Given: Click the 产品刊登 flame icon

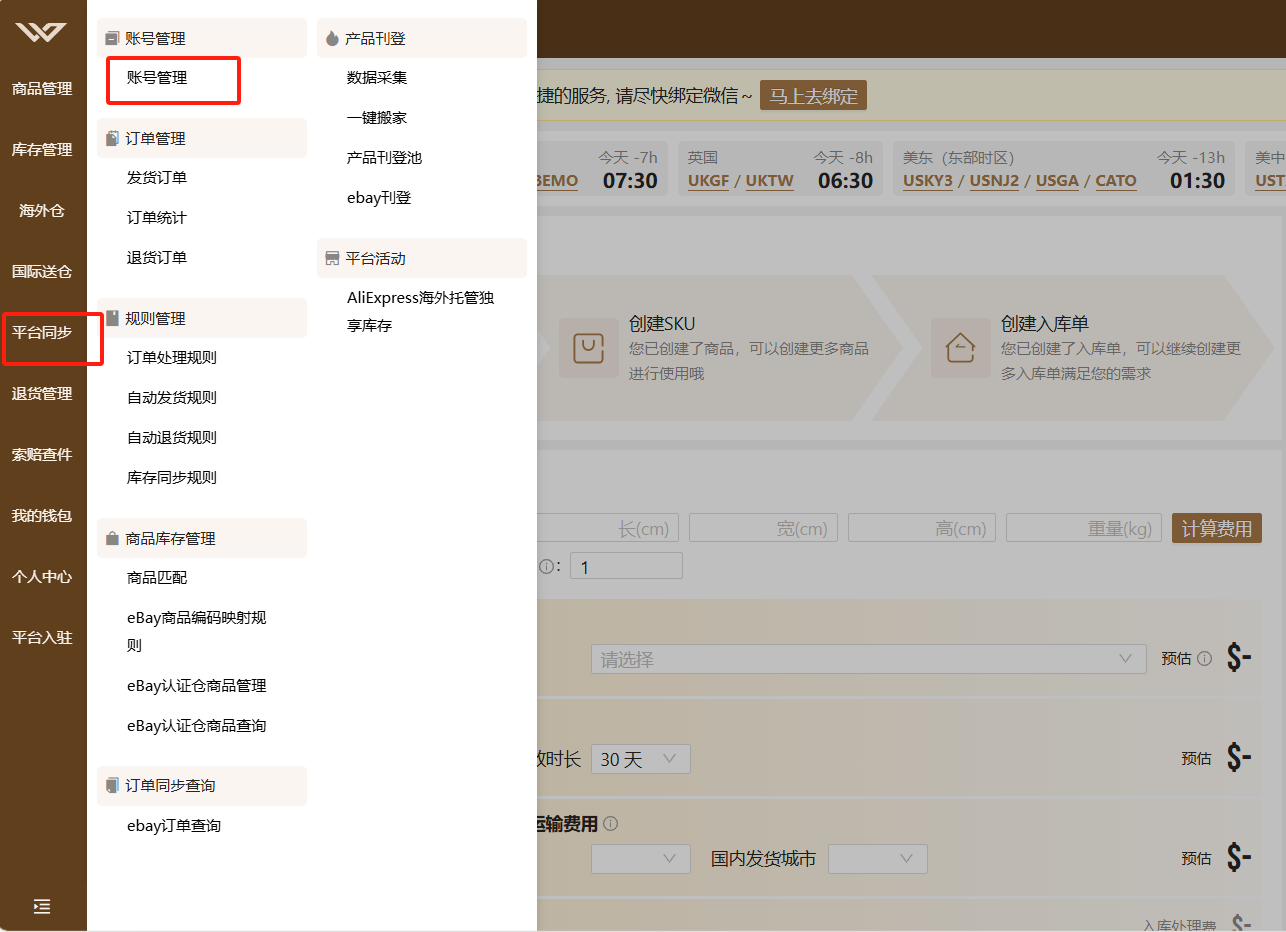Looking at the screenshot, I should [332, 38].
